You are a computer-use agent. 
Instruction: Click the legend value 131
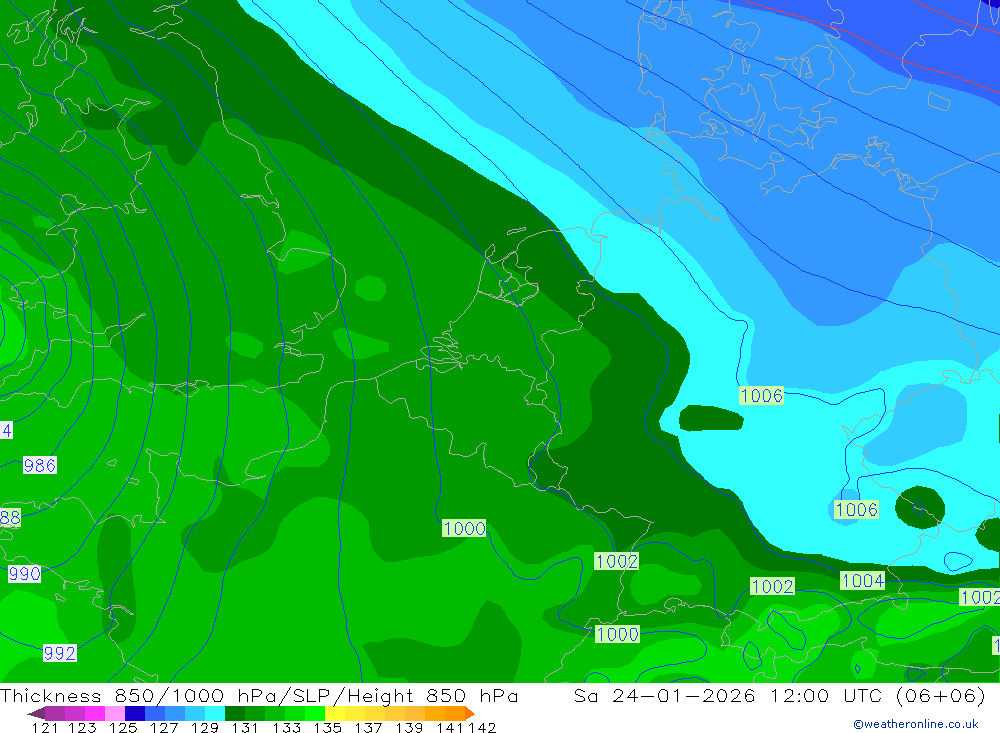[x=245, y=727]
